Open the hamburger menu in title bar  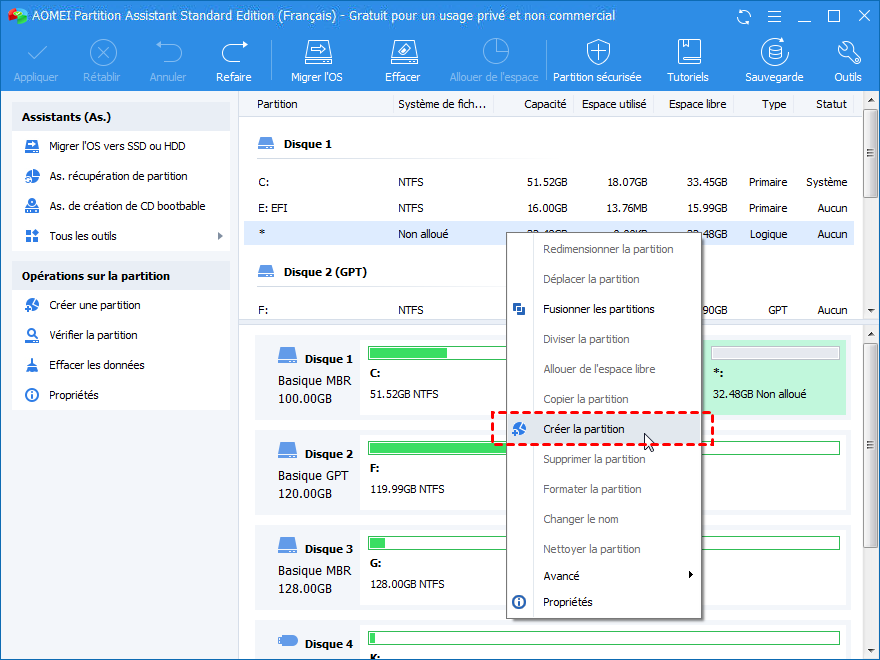[x=773, y=17]
